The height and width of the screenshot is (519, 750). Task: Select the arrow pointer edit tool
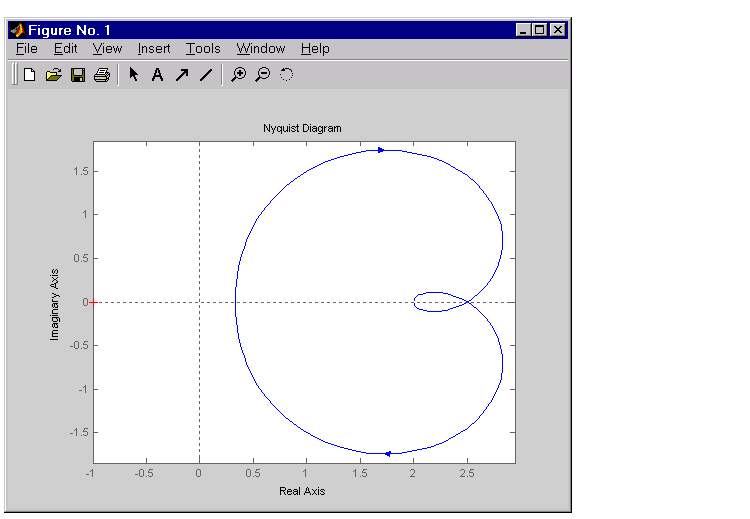133,75
